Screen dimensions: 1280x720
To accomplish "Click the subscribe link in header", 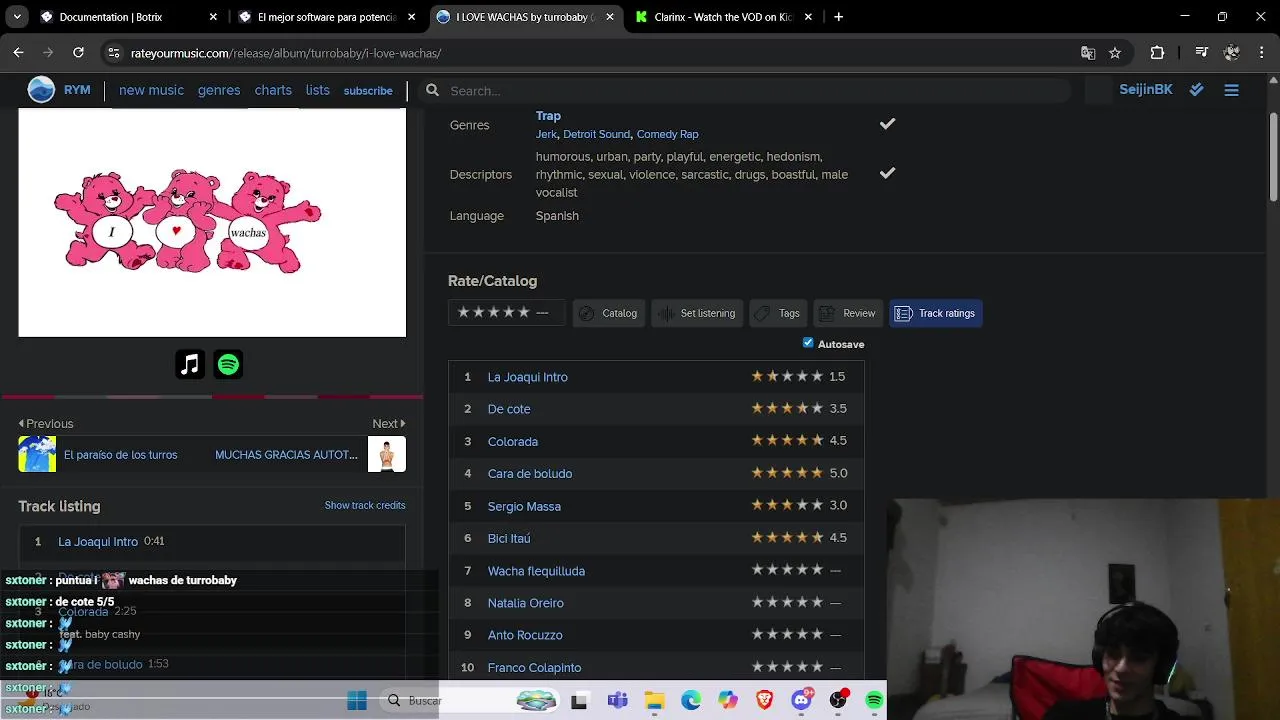I will coord(368,91).
